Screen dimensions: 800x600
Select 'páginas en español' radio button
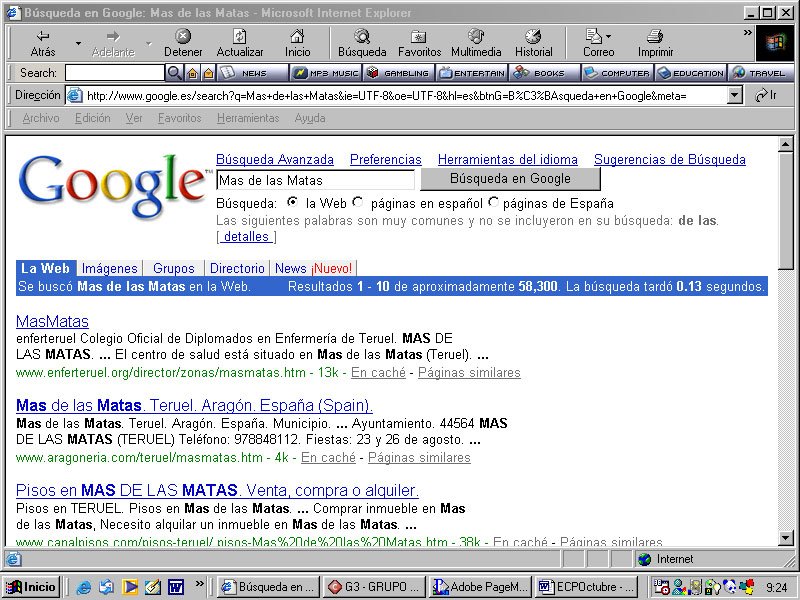point(359,202)
